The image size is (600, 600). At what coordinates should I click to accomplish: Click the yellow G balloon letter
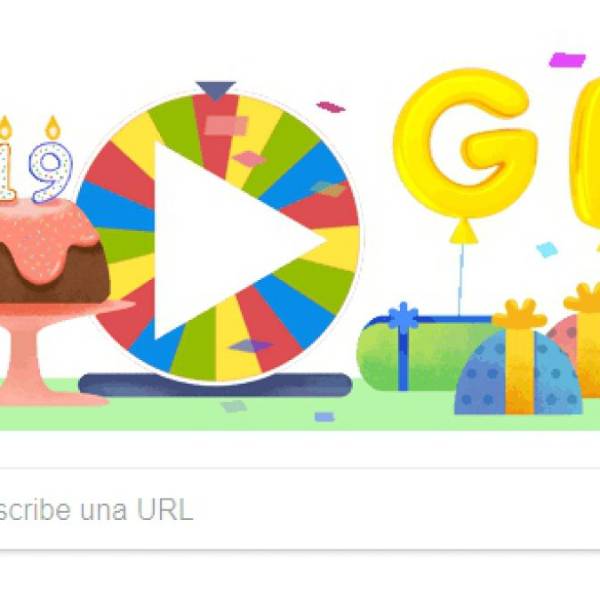[x=465, y=143]
